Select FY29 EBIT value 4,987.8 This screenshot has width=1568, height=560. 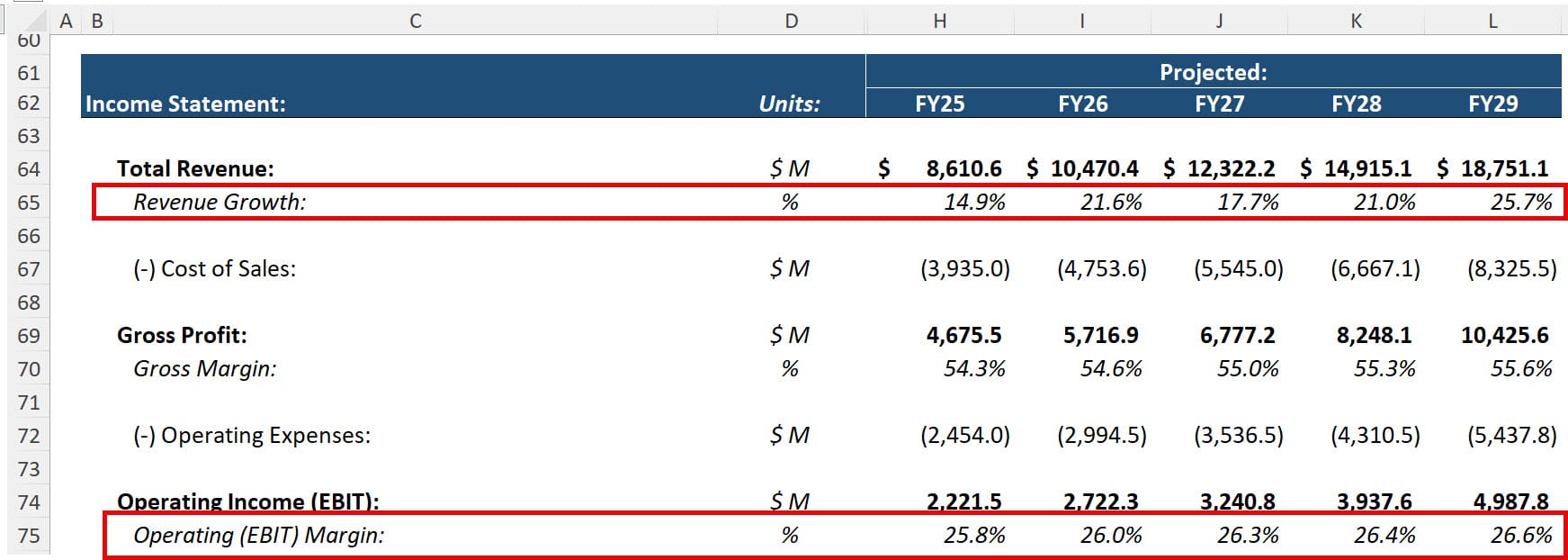(x=1510, y=501)
